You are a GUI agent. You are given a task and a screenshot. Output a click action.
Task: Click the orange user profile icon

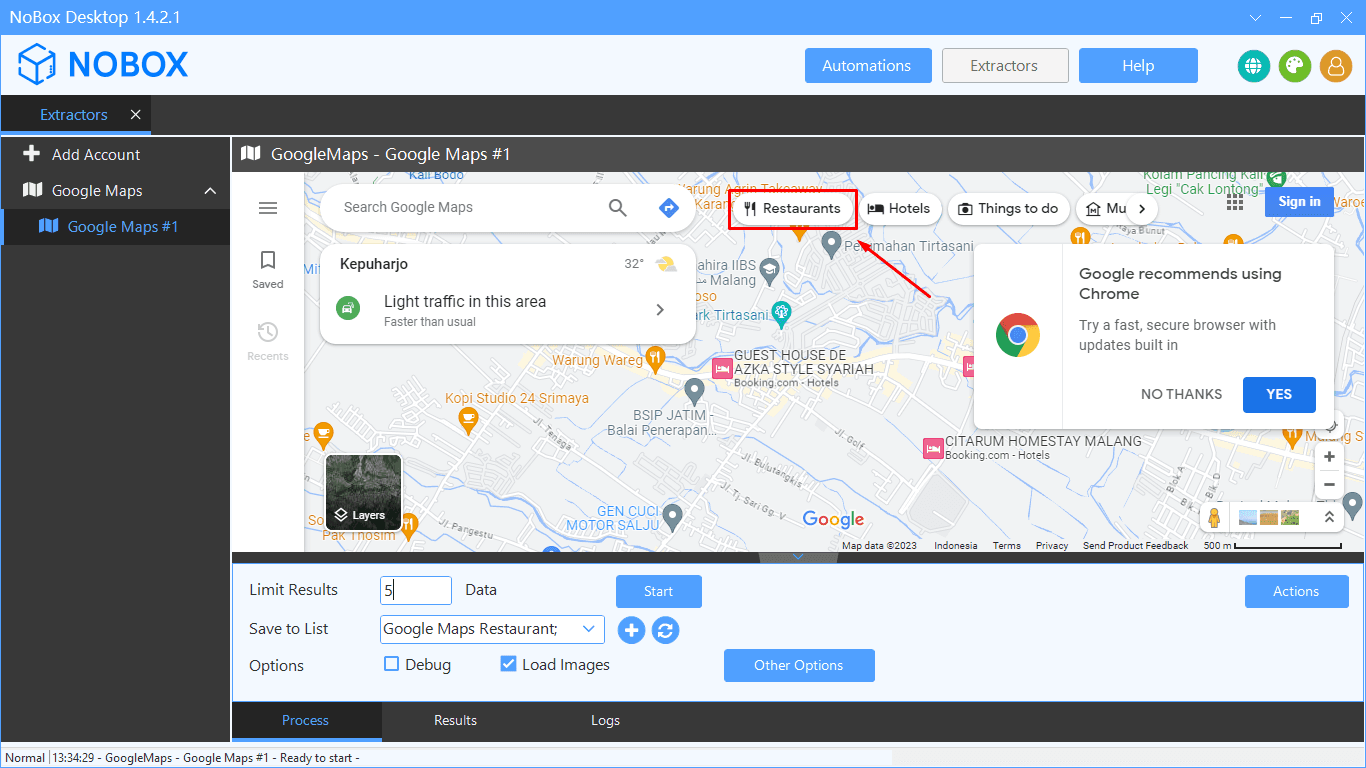point(1335,66)
